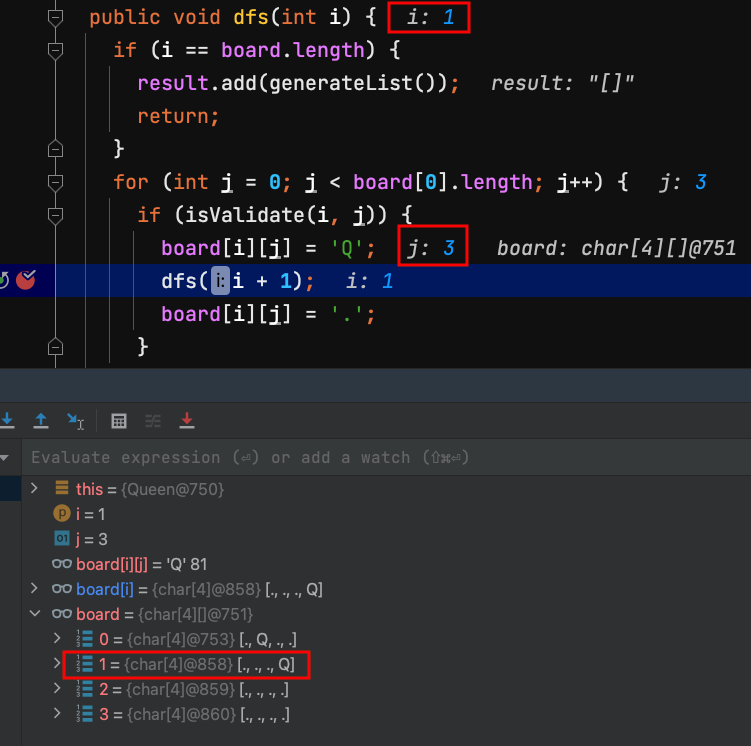Open the Evaluate Expression calculator icon
The height and width of the screenshot is (746, 751).
119,421
